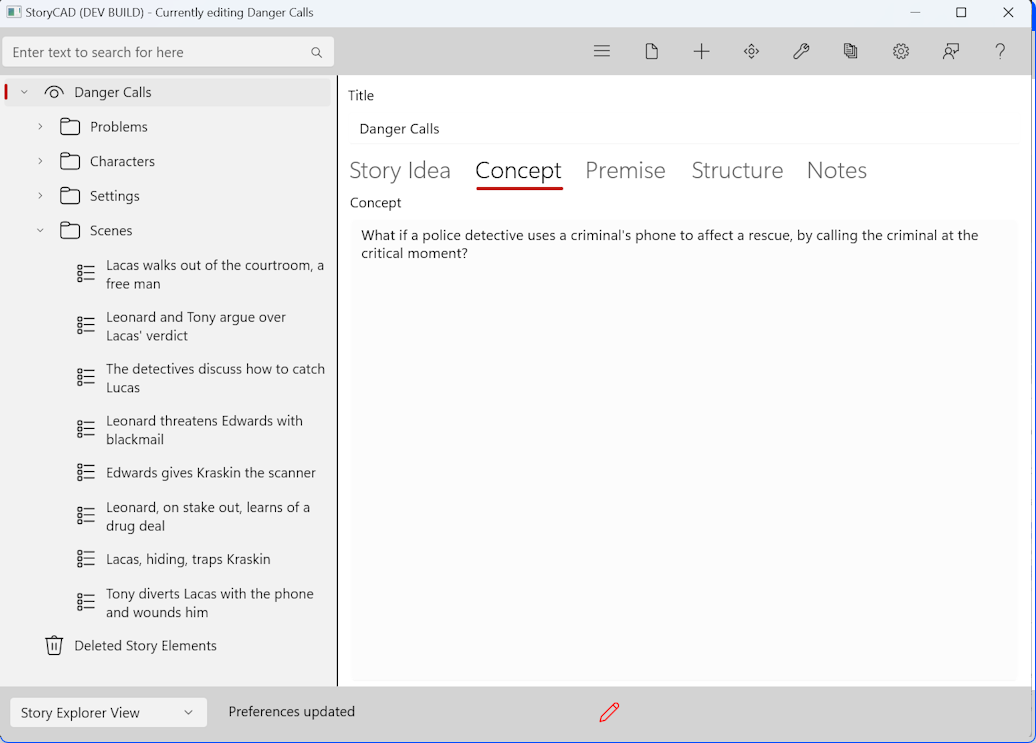Click scene icon beside Lacas walks out of courtroom
Screen dimensions: 1036x743
pos(86,273)
